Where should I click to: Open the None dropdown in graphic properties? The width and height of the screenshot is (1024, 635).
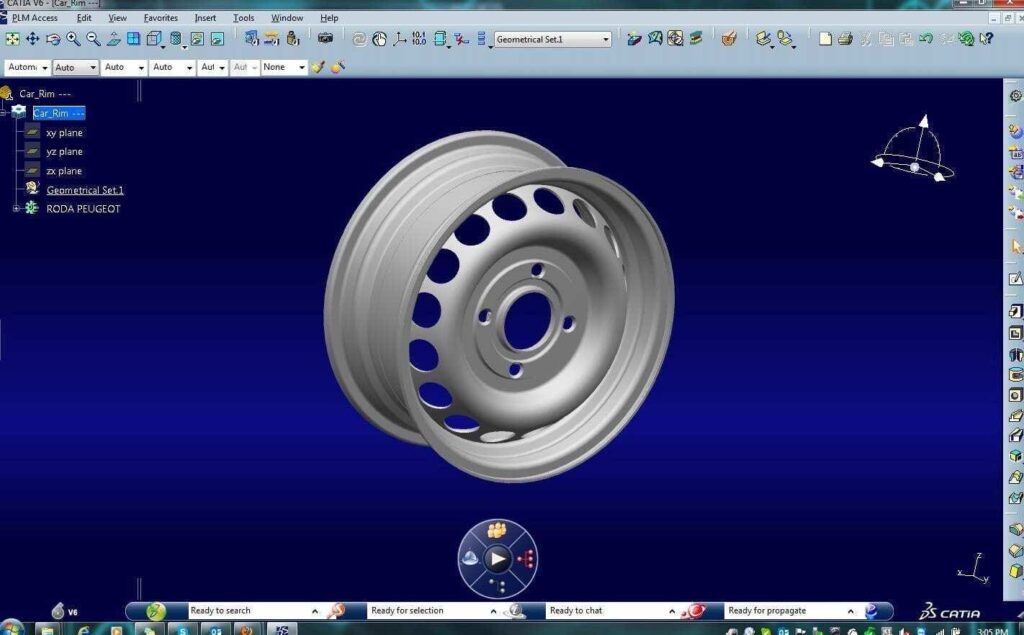pyautogui.click(x=301, y=68)
